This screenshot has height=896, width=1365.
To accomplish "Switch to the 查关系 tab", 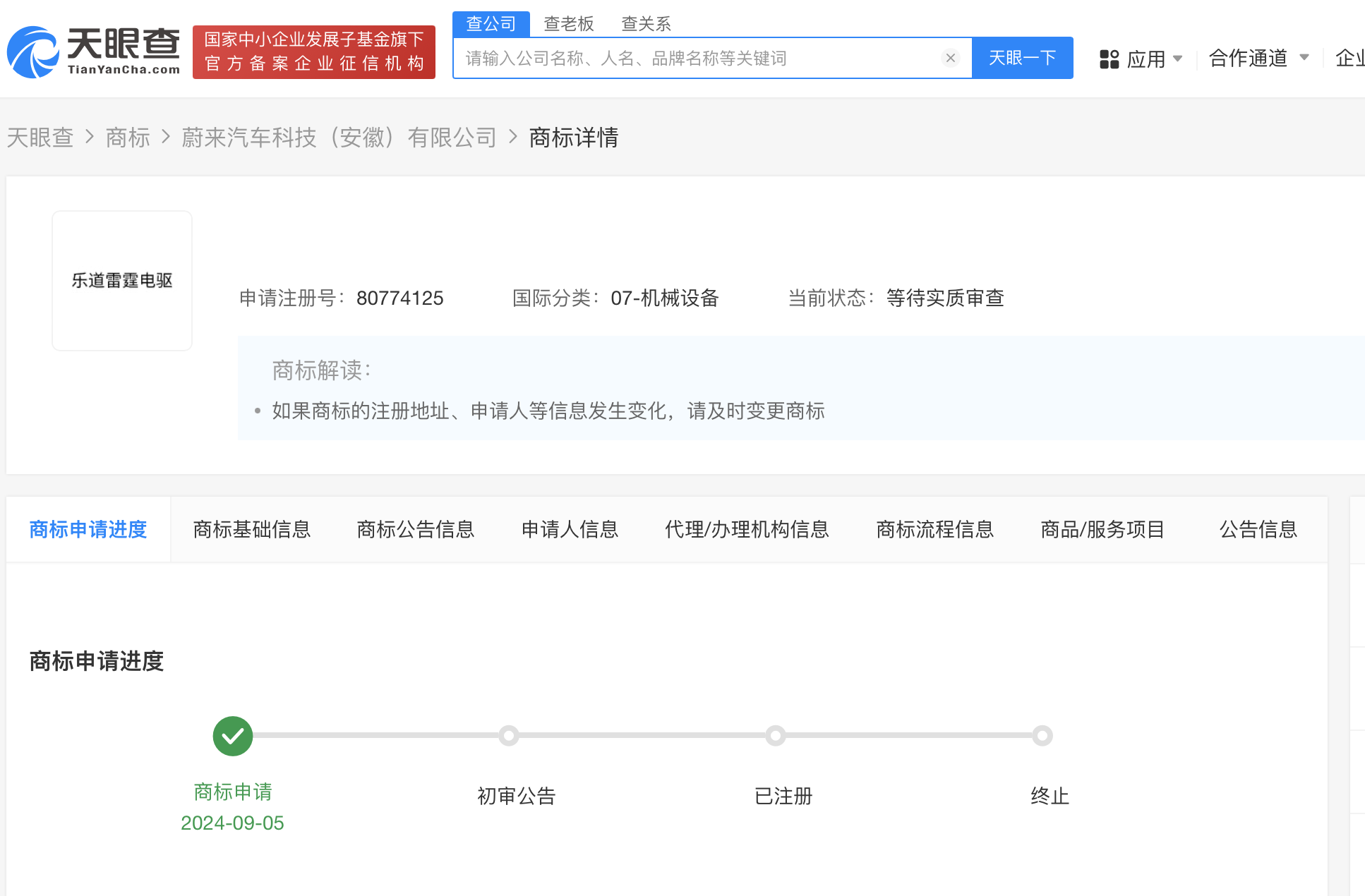I will [644, 23].
